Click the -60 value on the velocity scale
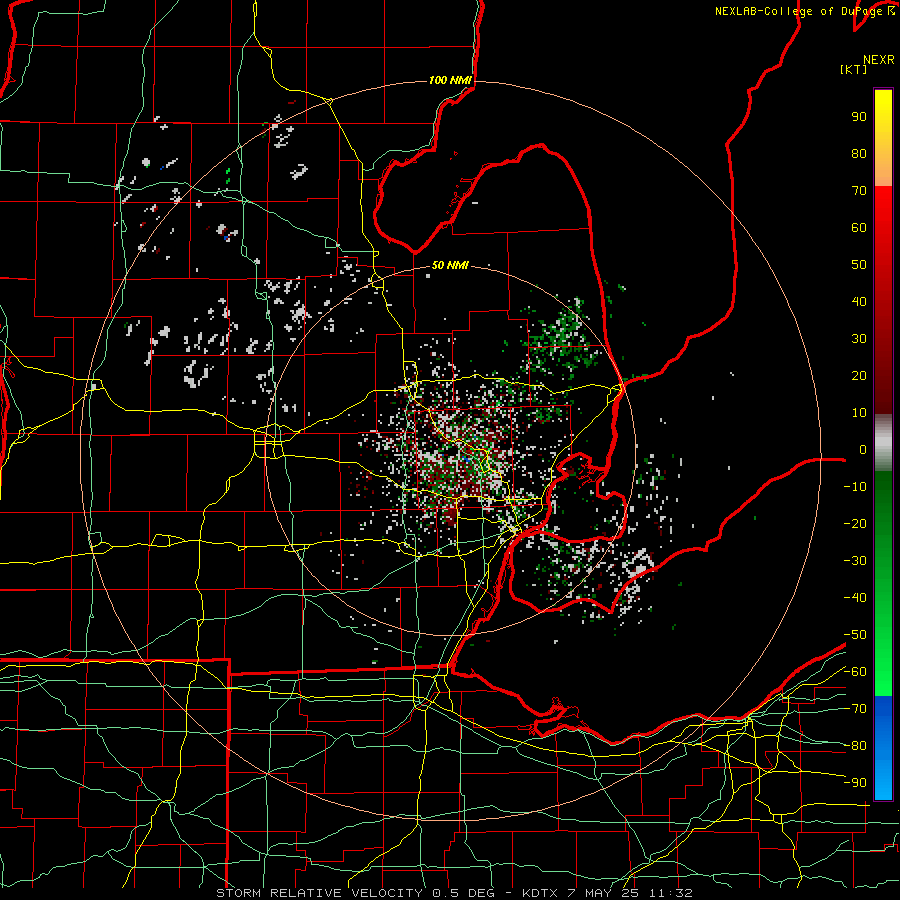The width and height of the screenshot is (900, 900). point(855,672)
